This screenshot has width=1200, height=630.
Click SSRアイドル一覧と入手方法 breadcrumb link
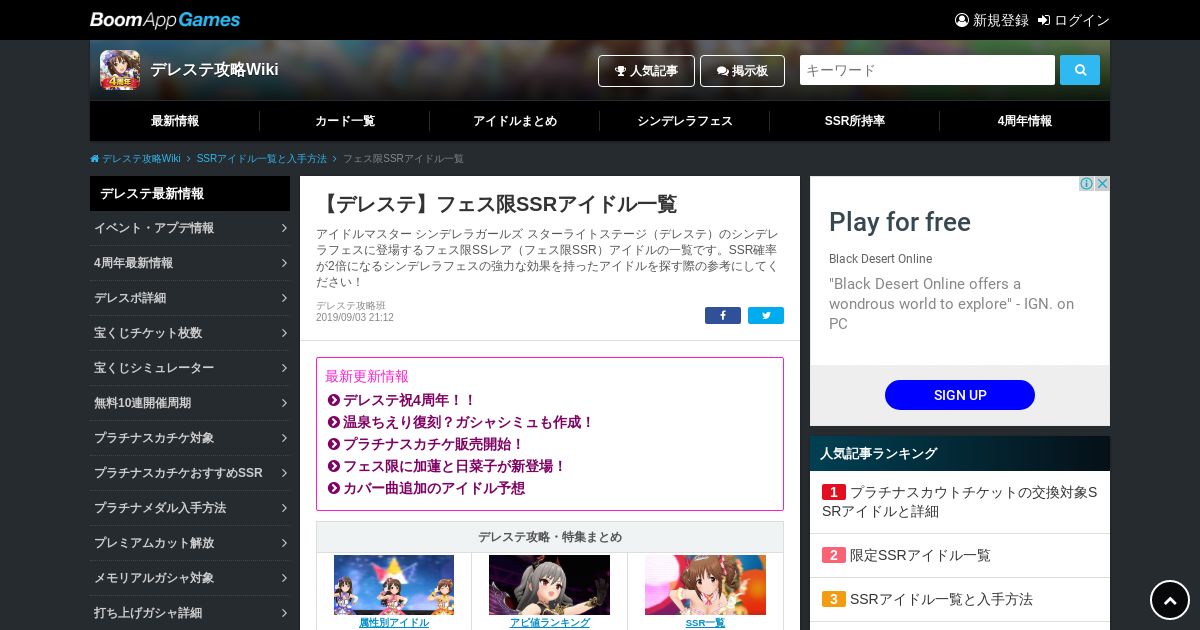tap(262, 159)
